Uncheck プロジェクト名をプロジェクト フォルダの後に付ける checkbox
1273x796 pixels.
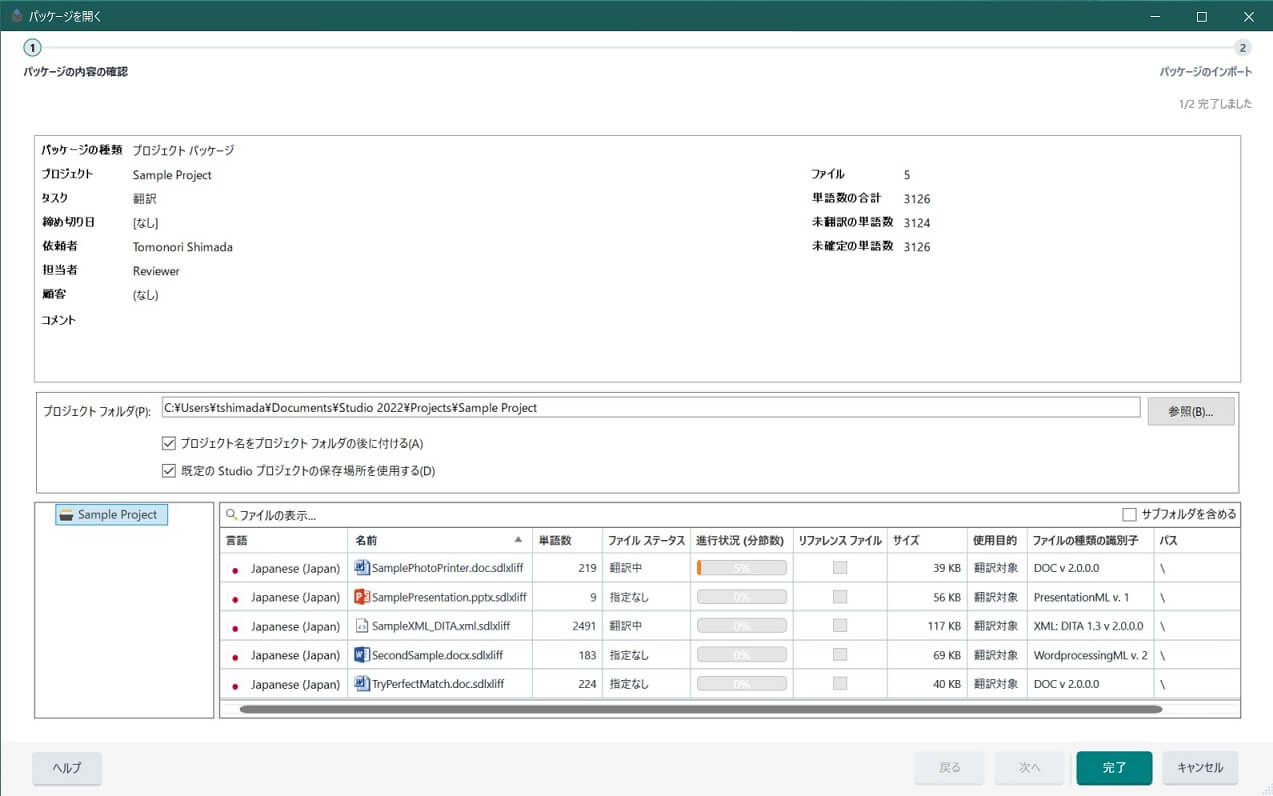[x=169, y=443]
